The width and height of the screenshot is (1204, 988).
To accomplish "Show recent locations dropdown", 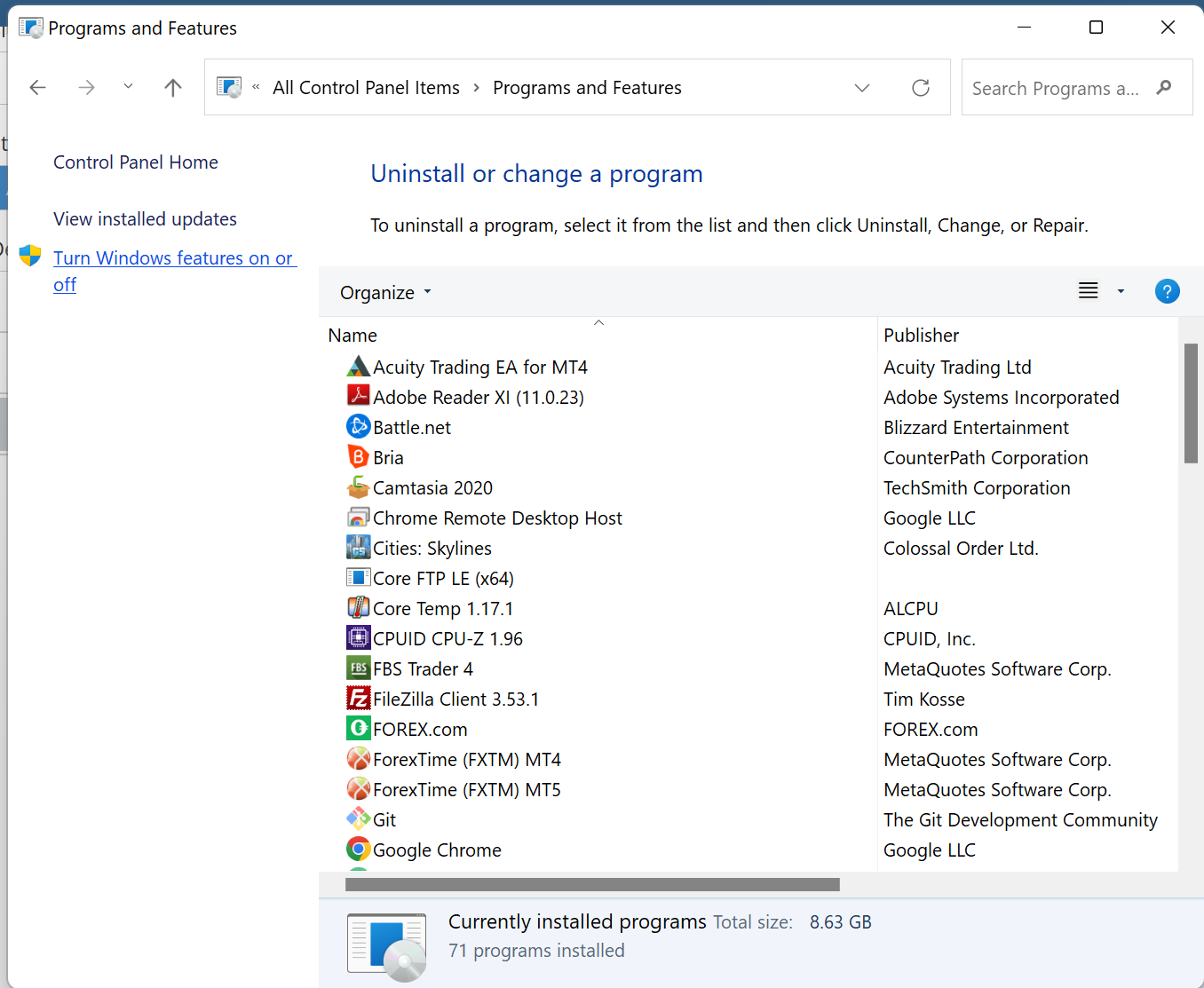I will coord(128,86).
